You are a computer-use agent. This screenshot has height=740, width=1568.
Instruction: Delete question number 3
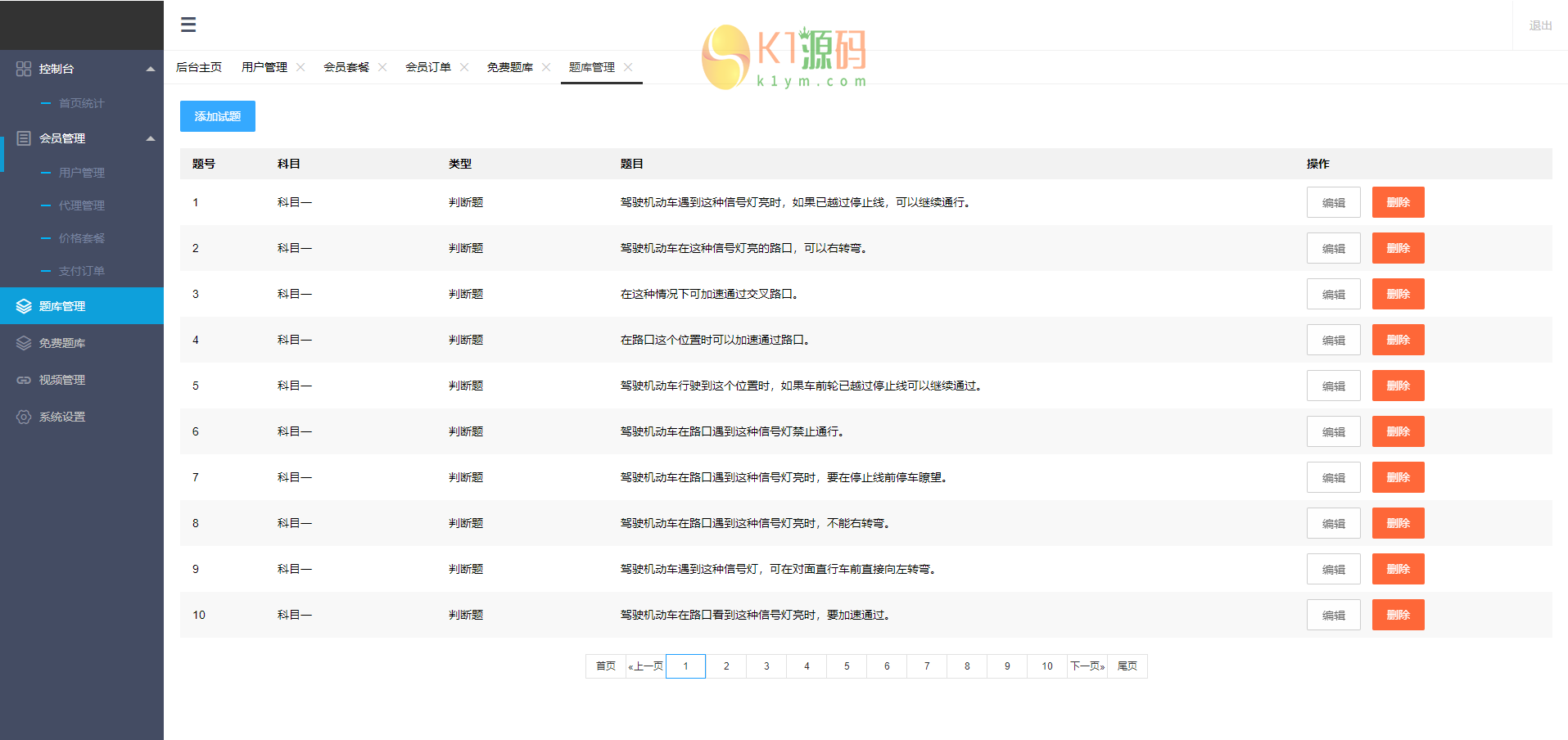(1399, 294)
